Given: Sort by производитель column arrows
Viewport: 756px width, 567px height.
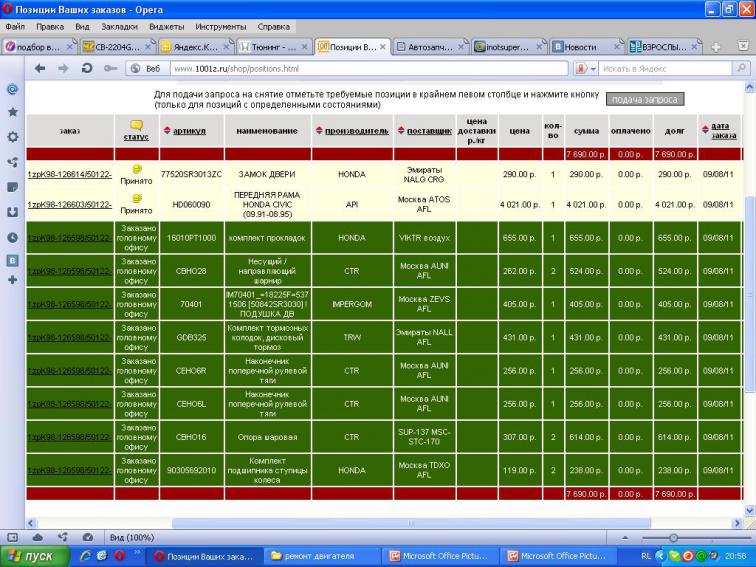Looking at the screenshot, I should click(319, 131).
